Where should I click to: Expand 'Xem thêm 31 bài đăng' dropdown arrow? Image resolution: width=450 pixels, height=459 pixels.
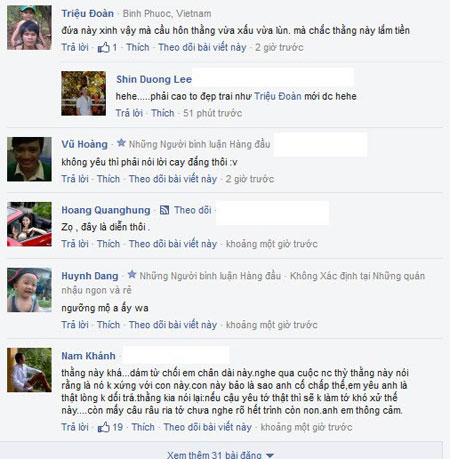point(270,455)
